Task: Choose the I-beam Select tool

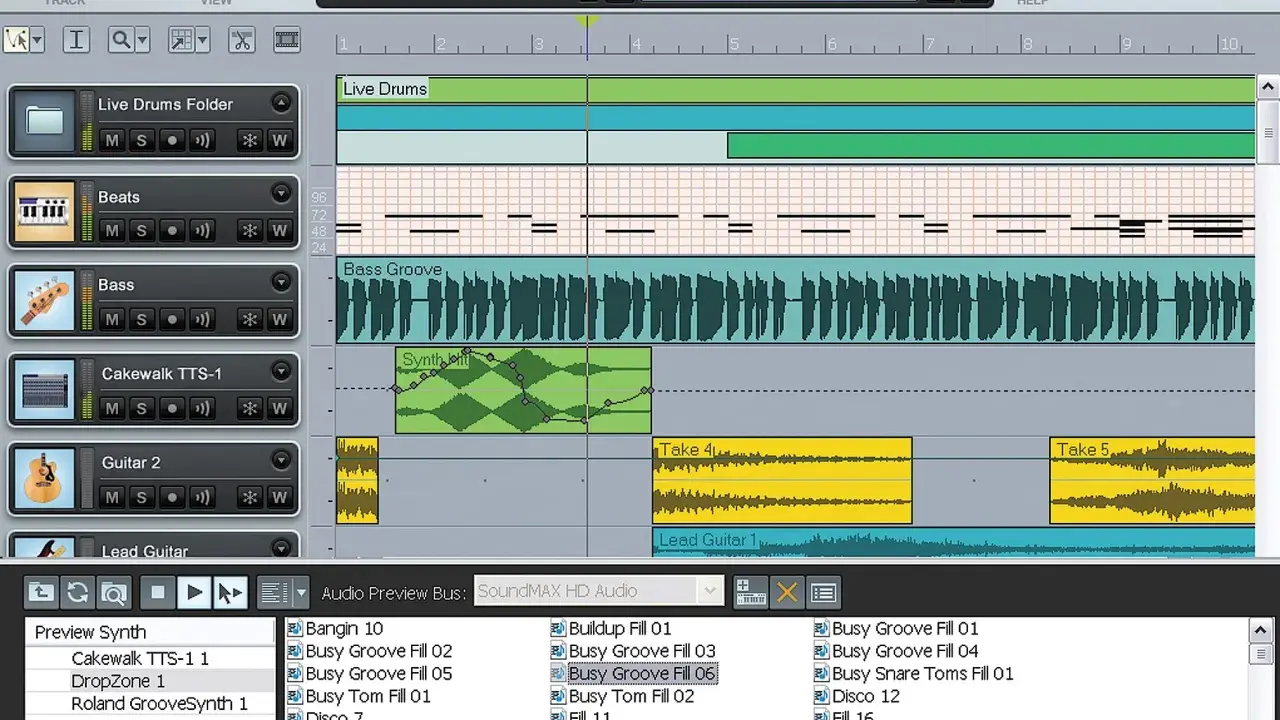Action: (76, 40)
